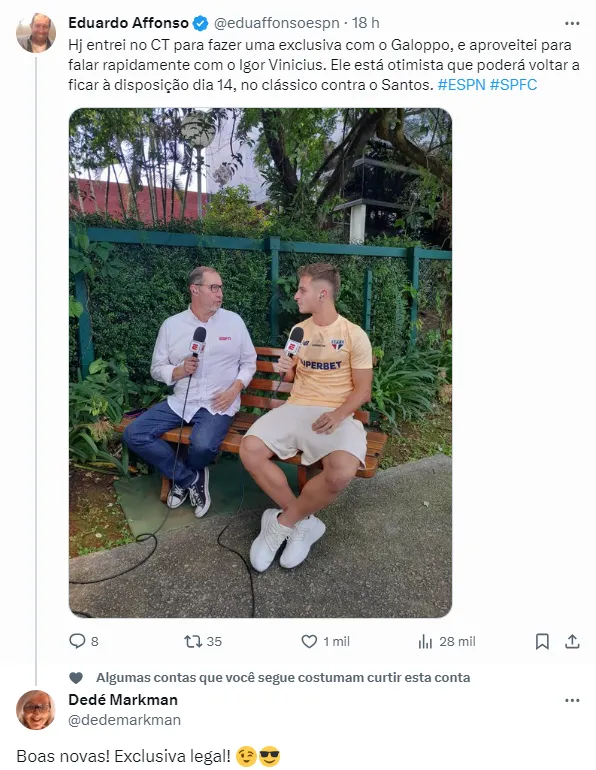Viewport: 596px width, 770px height.
Task: Open the Eduardo Affonso display name
Action: (x=128, y=23)
